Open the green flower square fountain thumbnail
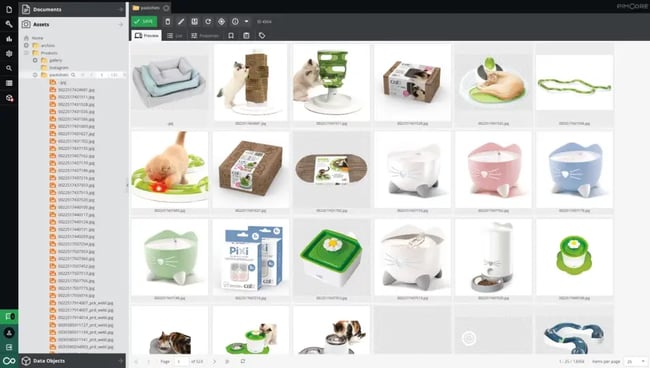The height and width of the screenshot is (368, 650). [x=331, y=257]
